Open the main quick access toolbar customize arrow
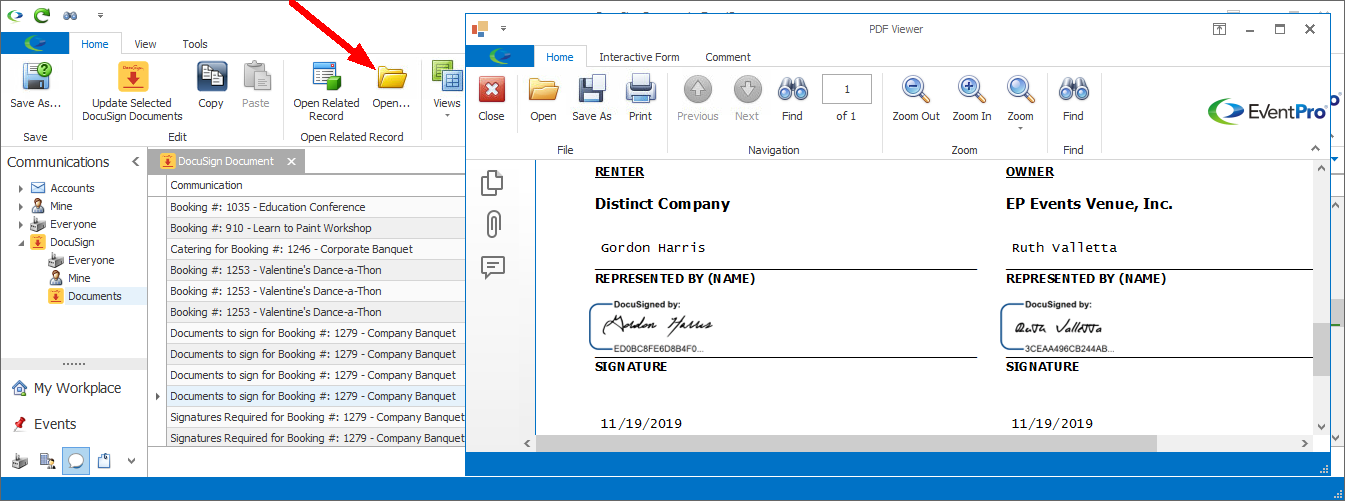The height and width of the screenshot is (501, 1345). click(x=100, y=16)
